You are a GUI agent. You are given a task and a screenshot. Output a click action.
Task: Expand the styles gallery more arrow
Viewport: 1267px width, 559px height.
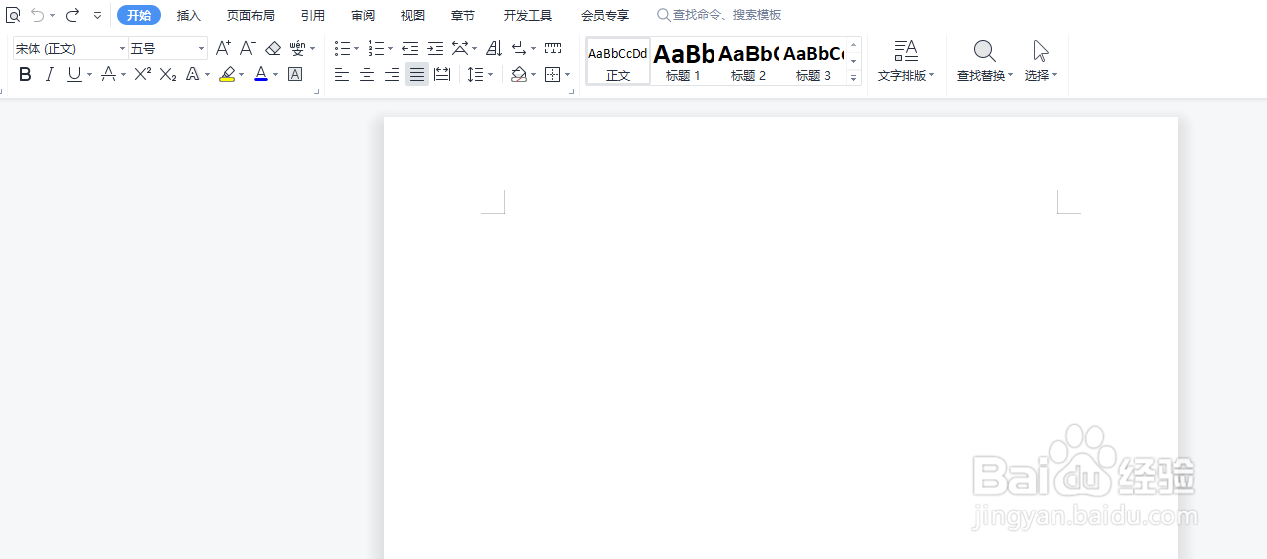point(854,77)
